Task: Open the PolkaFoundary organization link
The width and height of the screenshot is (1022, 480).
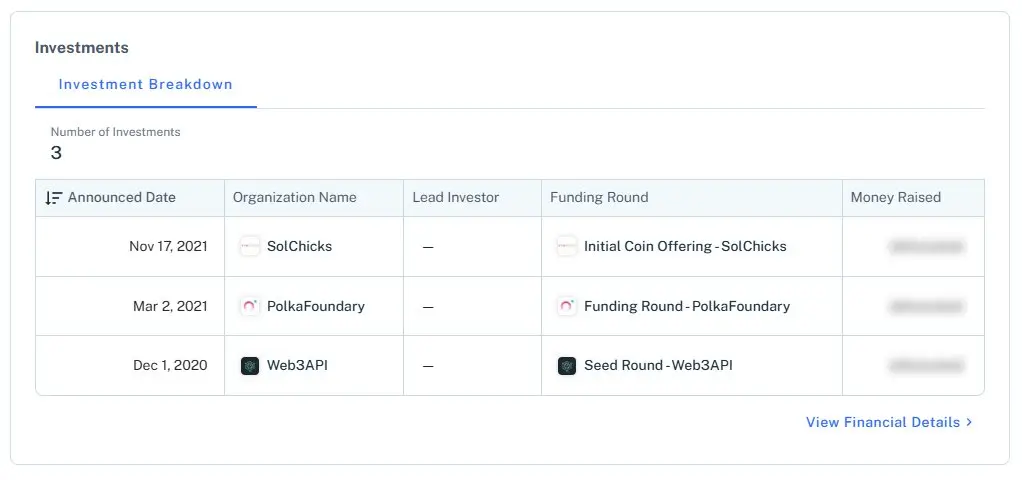Action: [315, 307]
